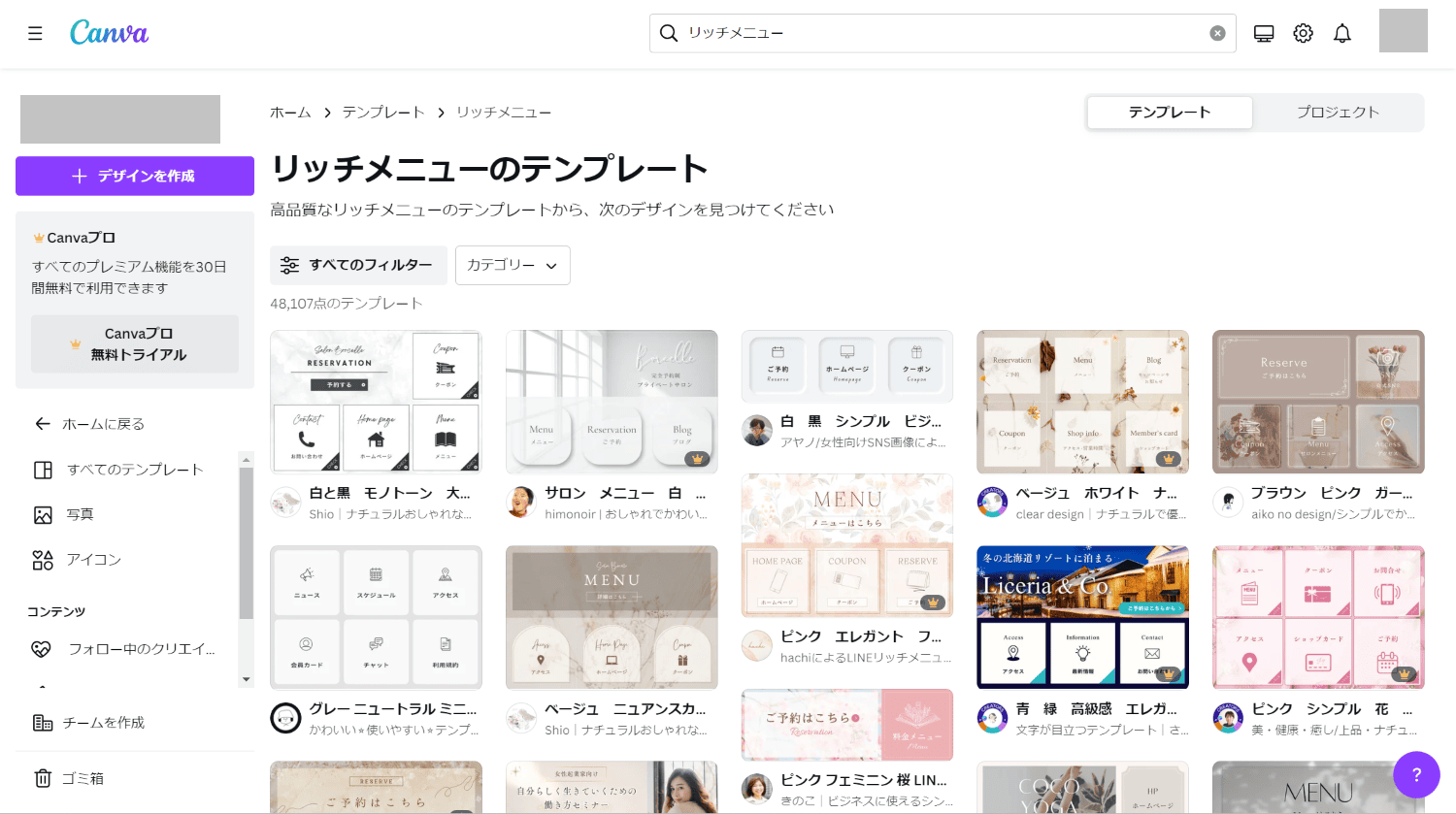
Task: Click the purple help question button
Action: point(1416,774)
